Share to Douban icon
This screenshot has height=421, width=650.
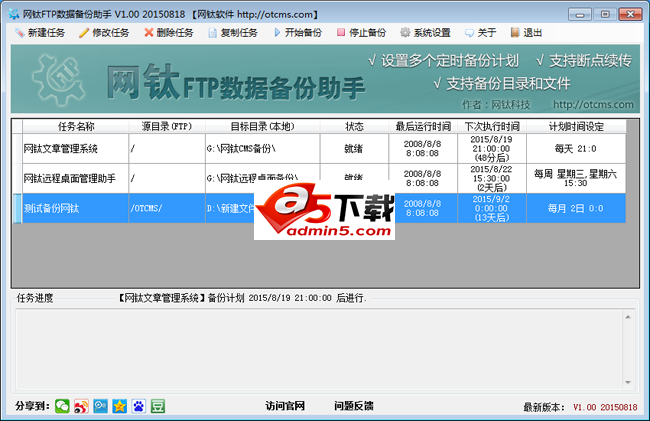pos(158,406)
